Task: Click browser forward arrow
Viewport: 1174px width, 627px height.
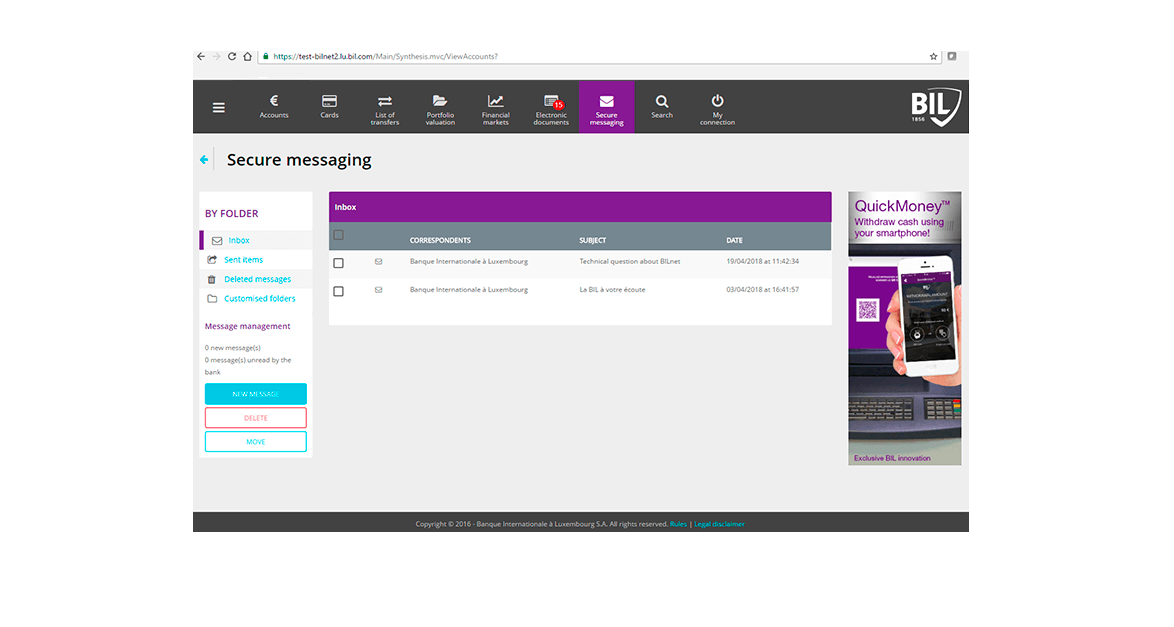Action: (x=216, y=56)
